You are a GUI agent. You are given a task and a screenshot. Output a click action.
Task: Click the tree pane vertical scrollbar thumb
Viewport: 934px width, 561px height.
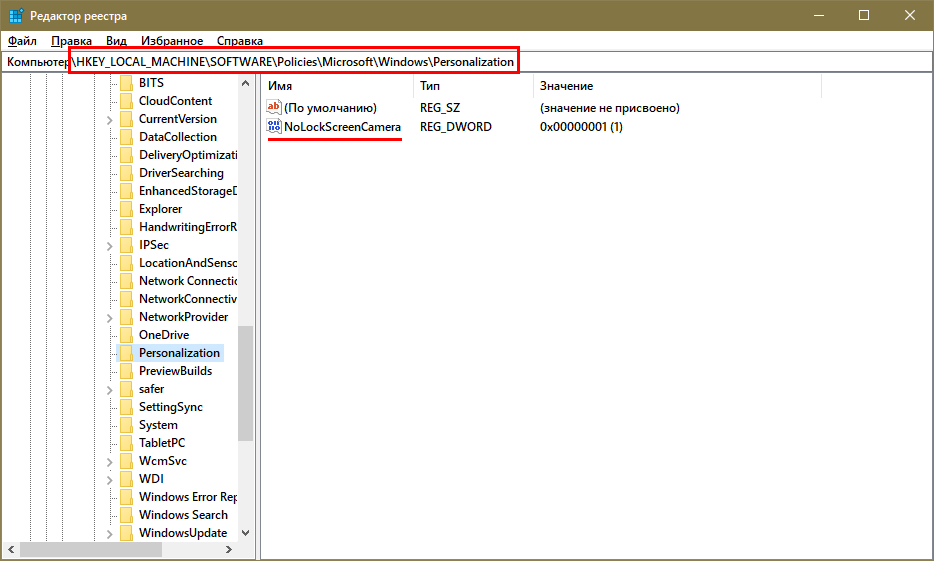click(246, 383)
